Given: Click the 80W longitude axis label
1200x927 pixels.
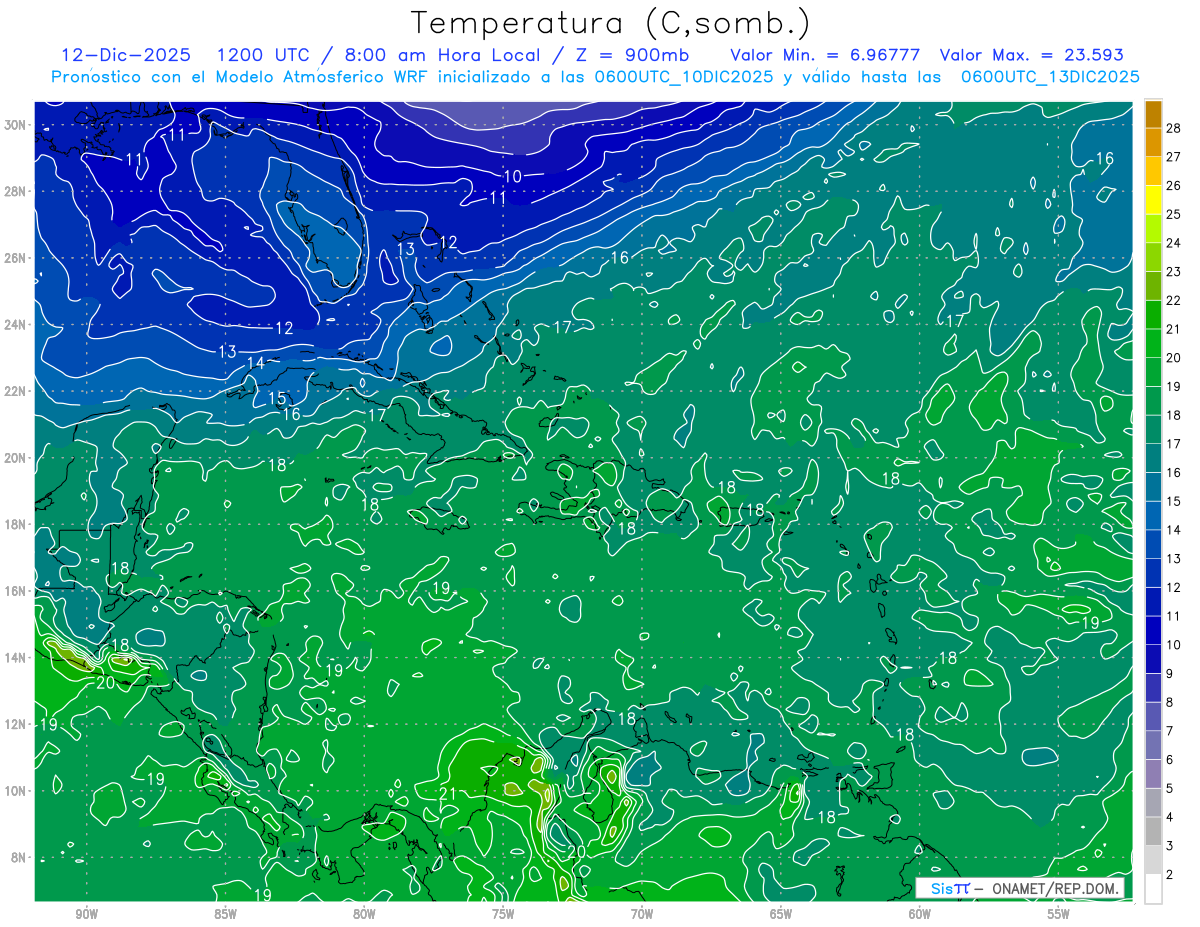Looking at the screenshot, I should (364, 913).
